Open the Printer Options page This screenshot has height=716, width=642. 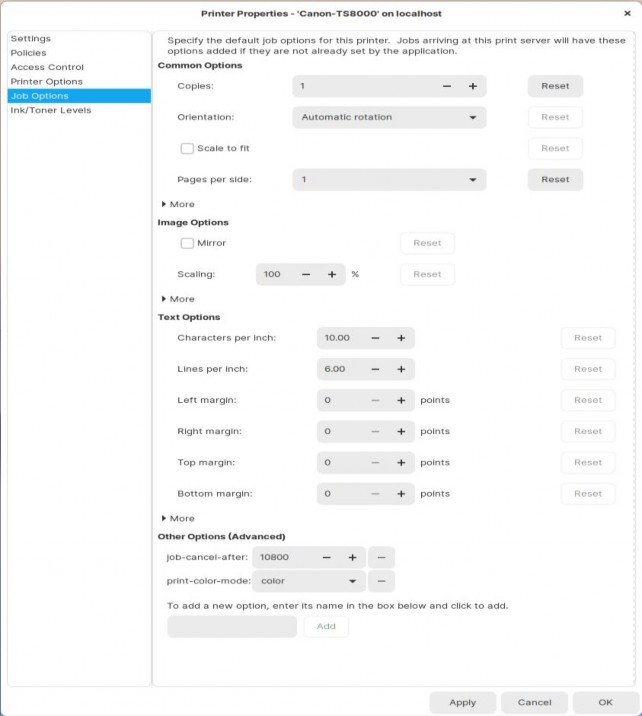tap(79, 82)
